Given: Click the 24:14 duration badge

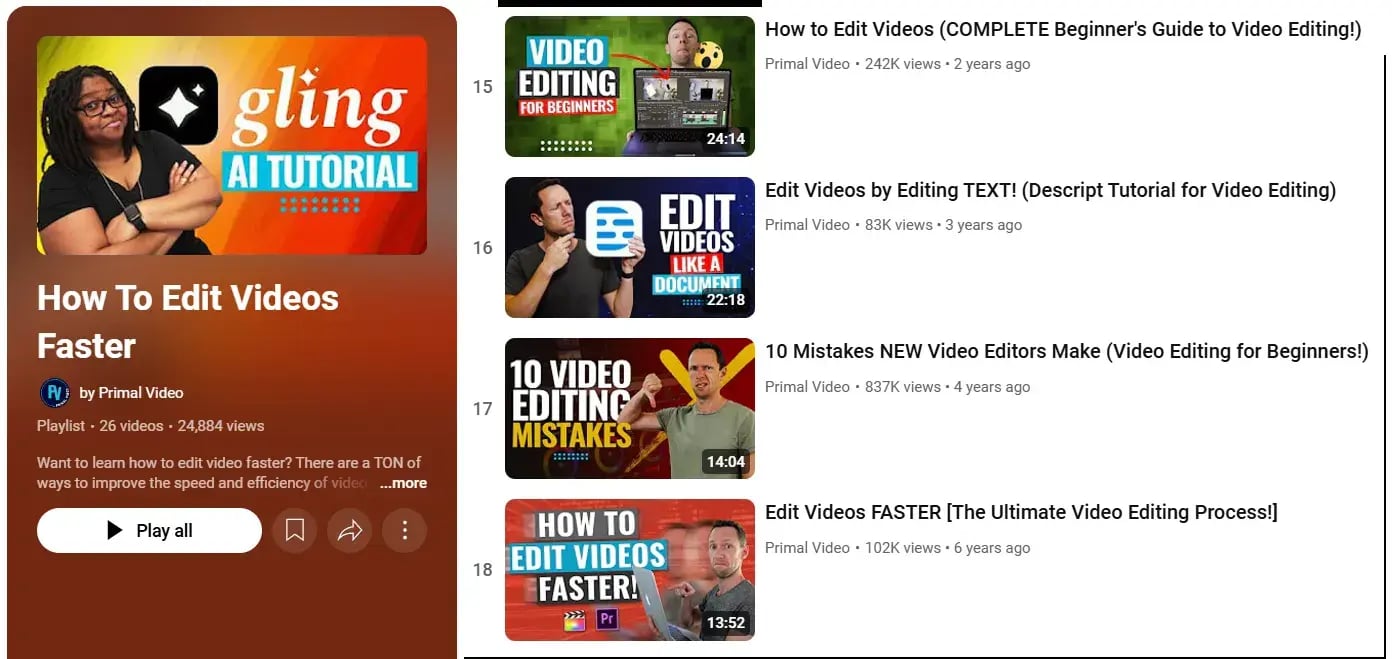Looking at the screenshot, I should (x=725, y=139).
